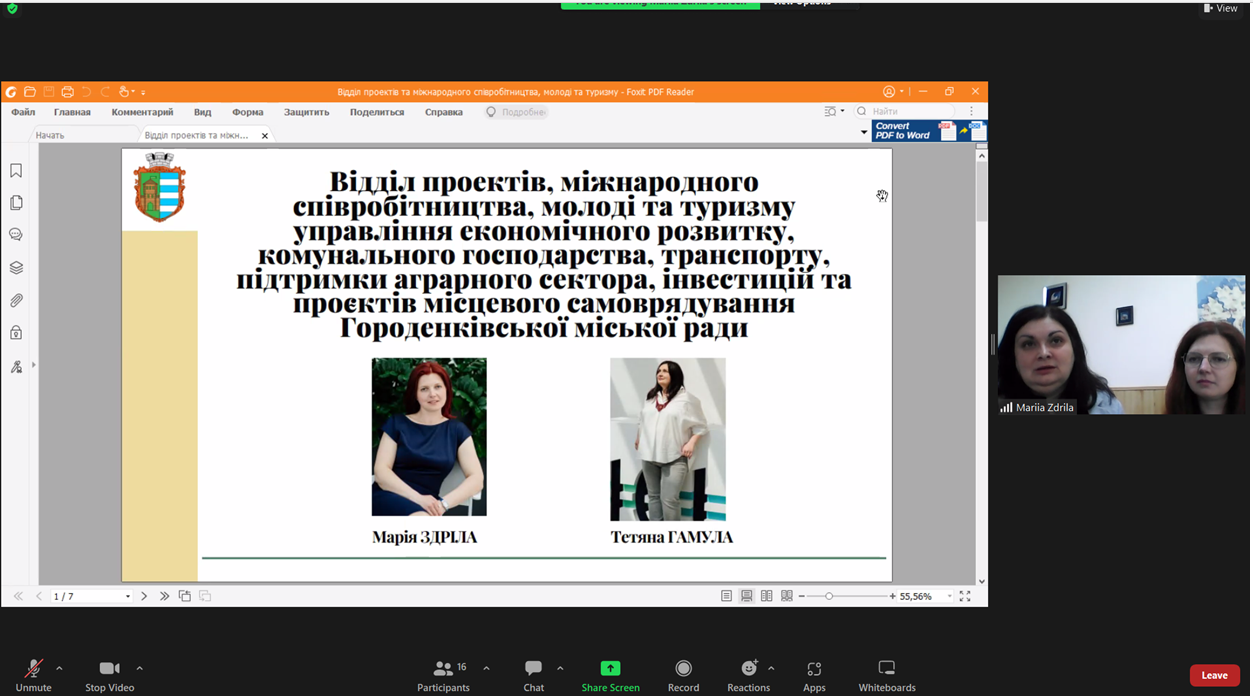Activate the Record button in Zoom
1253x696 pixels.
(683, 670)
